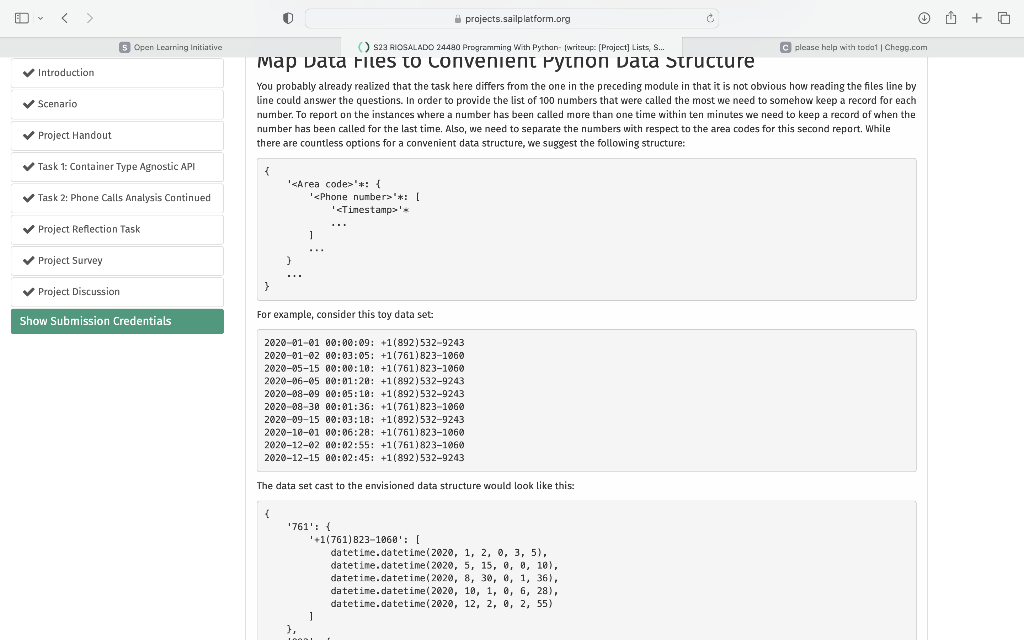Image resolution: width=1024 pixels, height=640 pixels.
Task: Toggle the Safari sidebar button
Action: point(22,18)
